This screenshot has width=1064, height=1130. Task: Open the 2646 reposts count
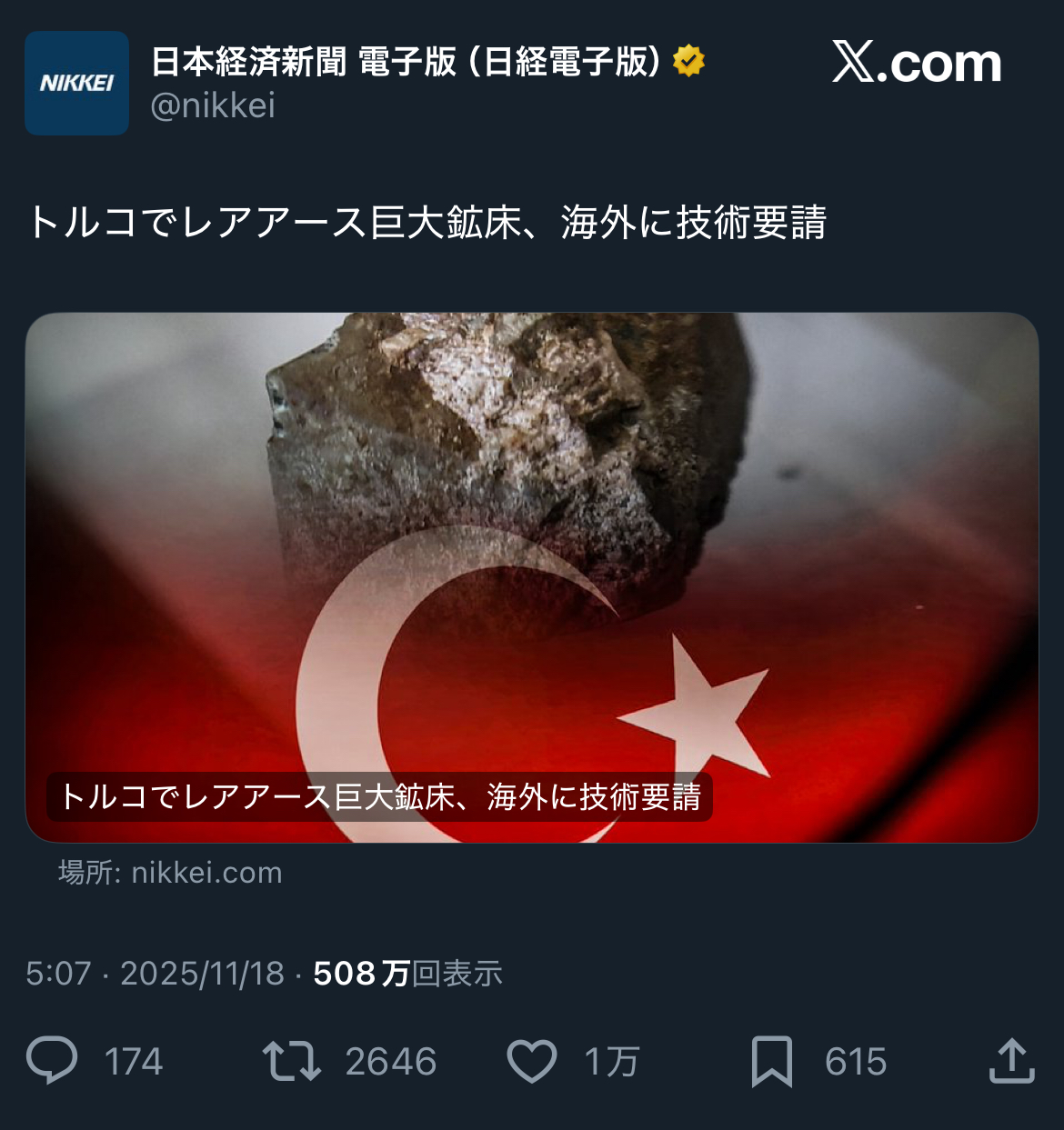point(391,1062)
